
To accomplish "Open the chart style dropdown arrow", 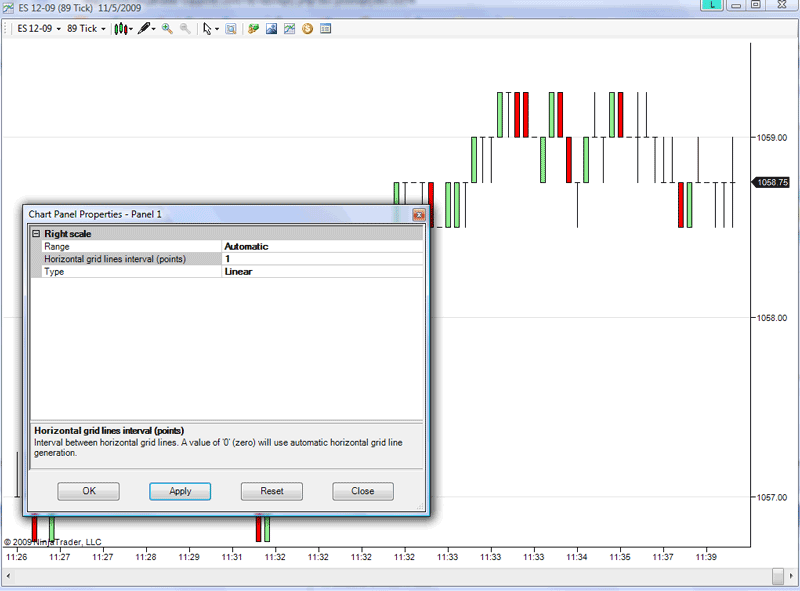I will click(131, 29).
